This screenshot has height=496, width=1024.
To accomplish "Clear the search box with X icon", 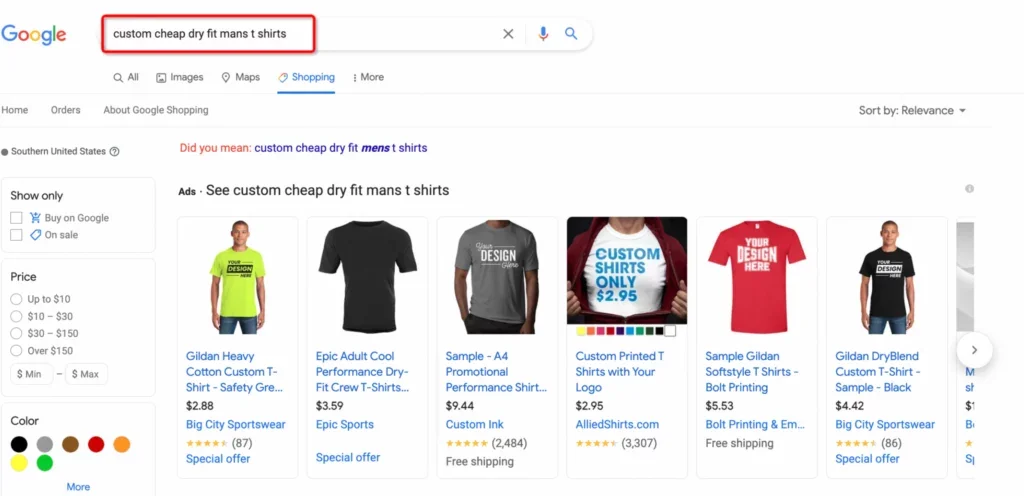I will click(x=508, y=34).
